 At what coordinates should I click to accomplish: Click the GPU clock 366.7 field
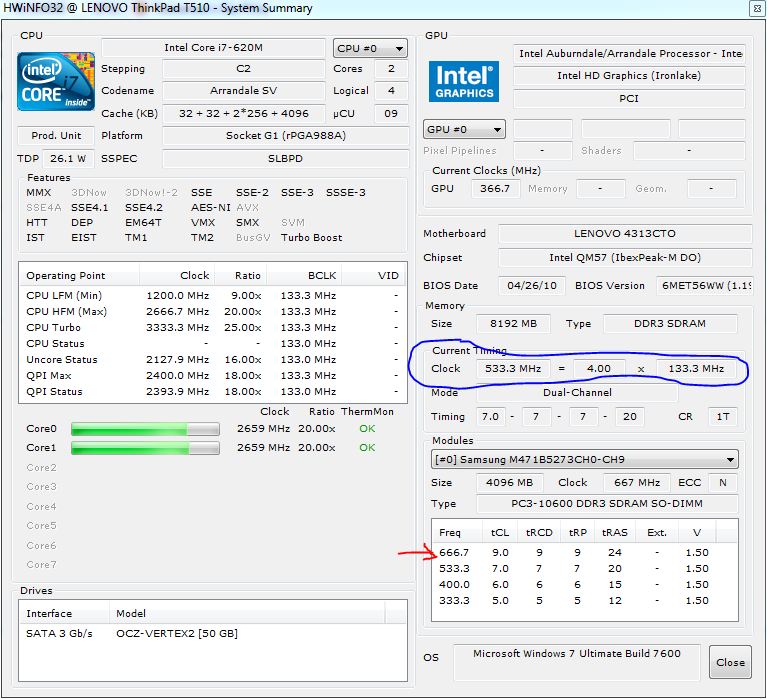point(495,189)
